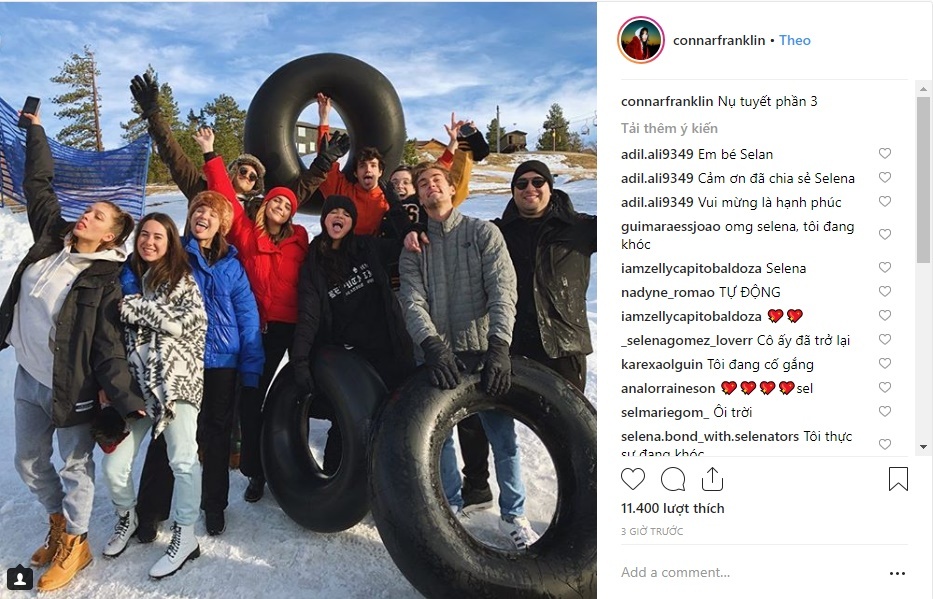Screen dimensions: 933x599
Task: Like the post with the heart icon
Action: click(633, 479)
